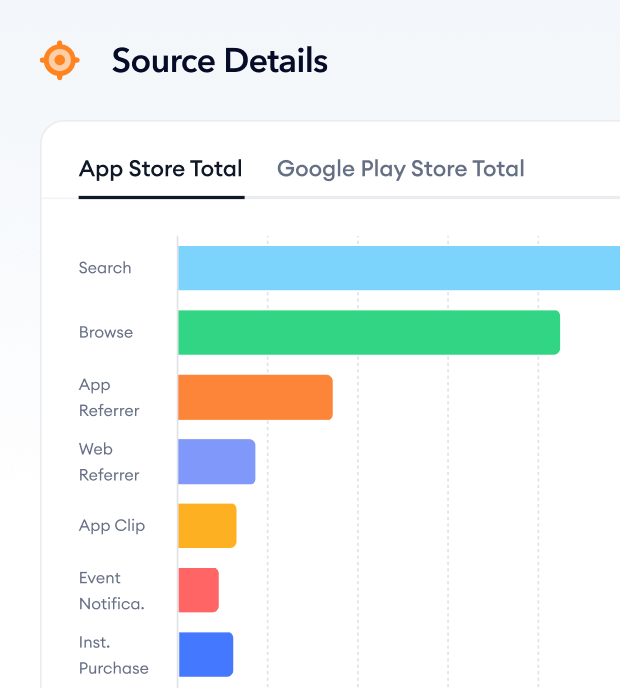
Task: Select the blue Inst. Purchase bar
Action: (206, 655)
